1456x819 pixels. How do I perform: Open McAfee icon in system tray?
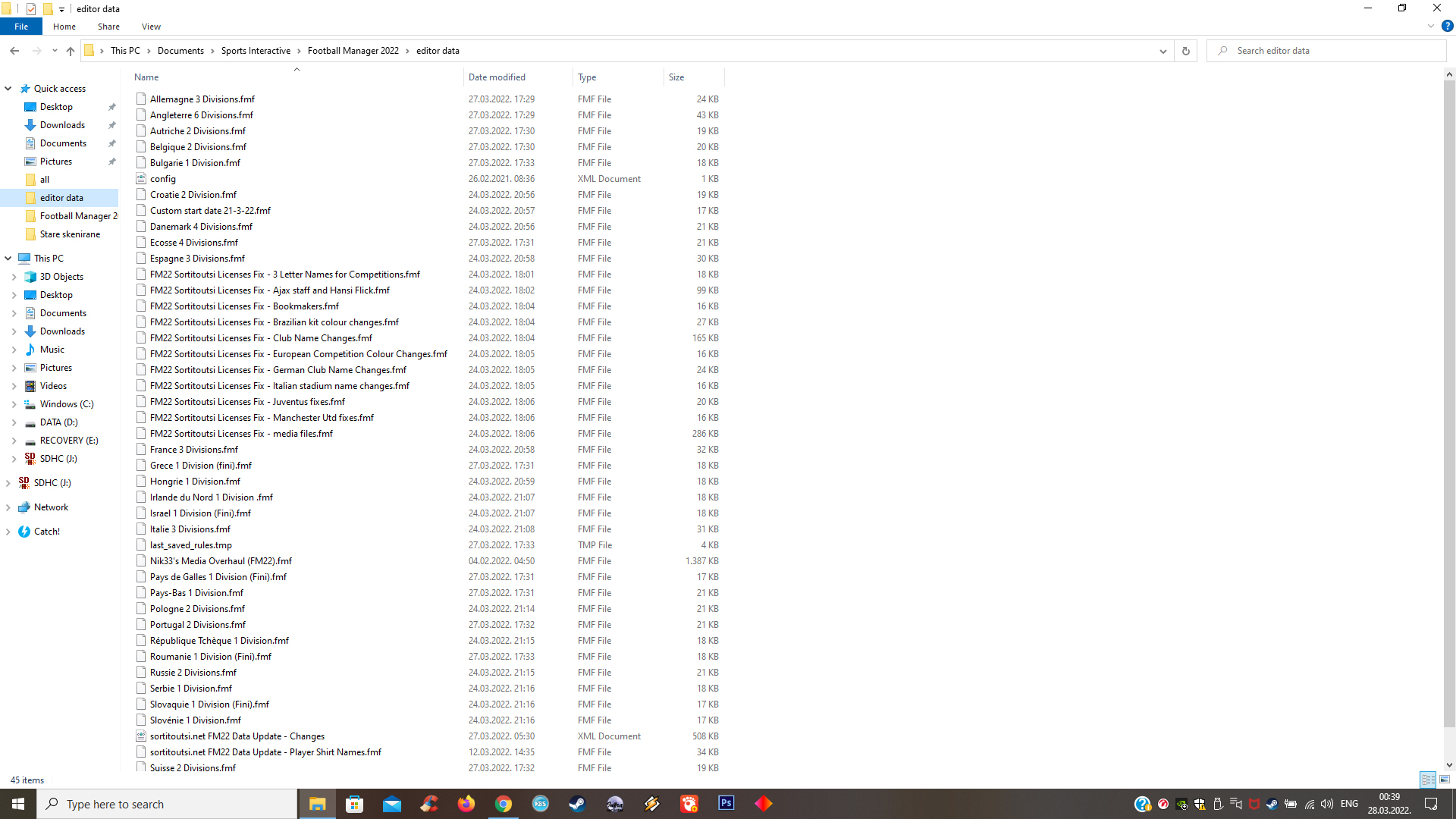pos(1254,804)
